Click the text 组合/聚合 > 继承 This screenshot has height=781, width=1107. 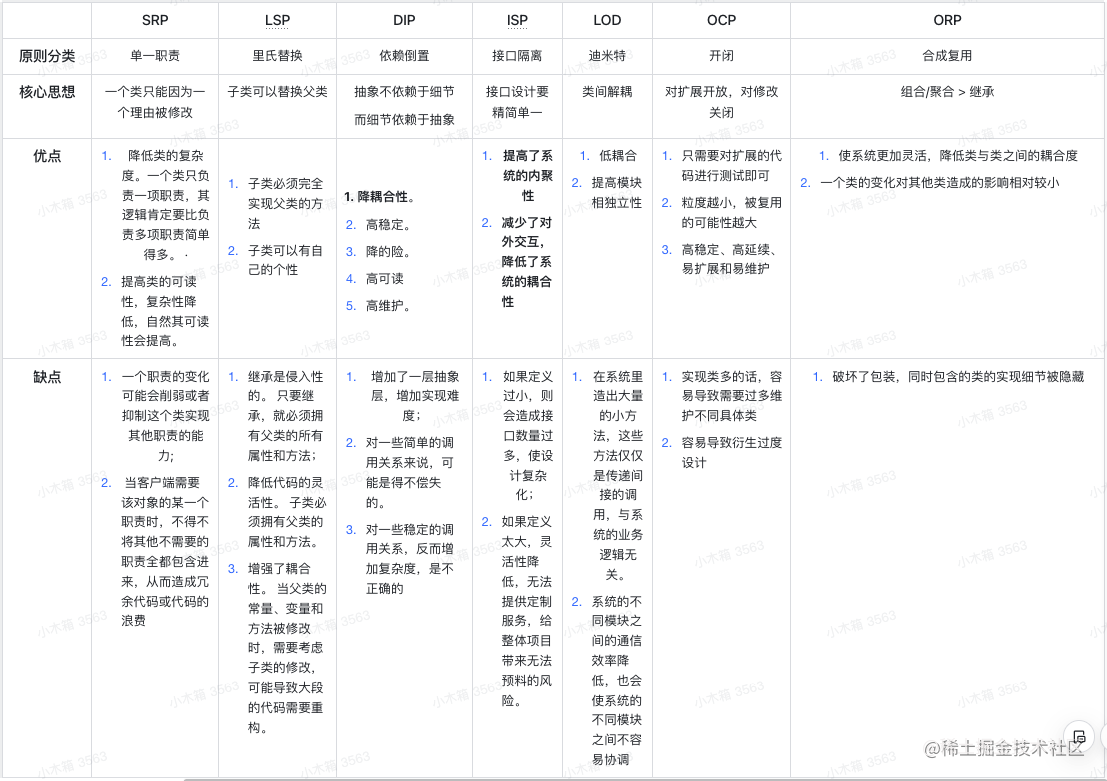click(x=947, y=92)
